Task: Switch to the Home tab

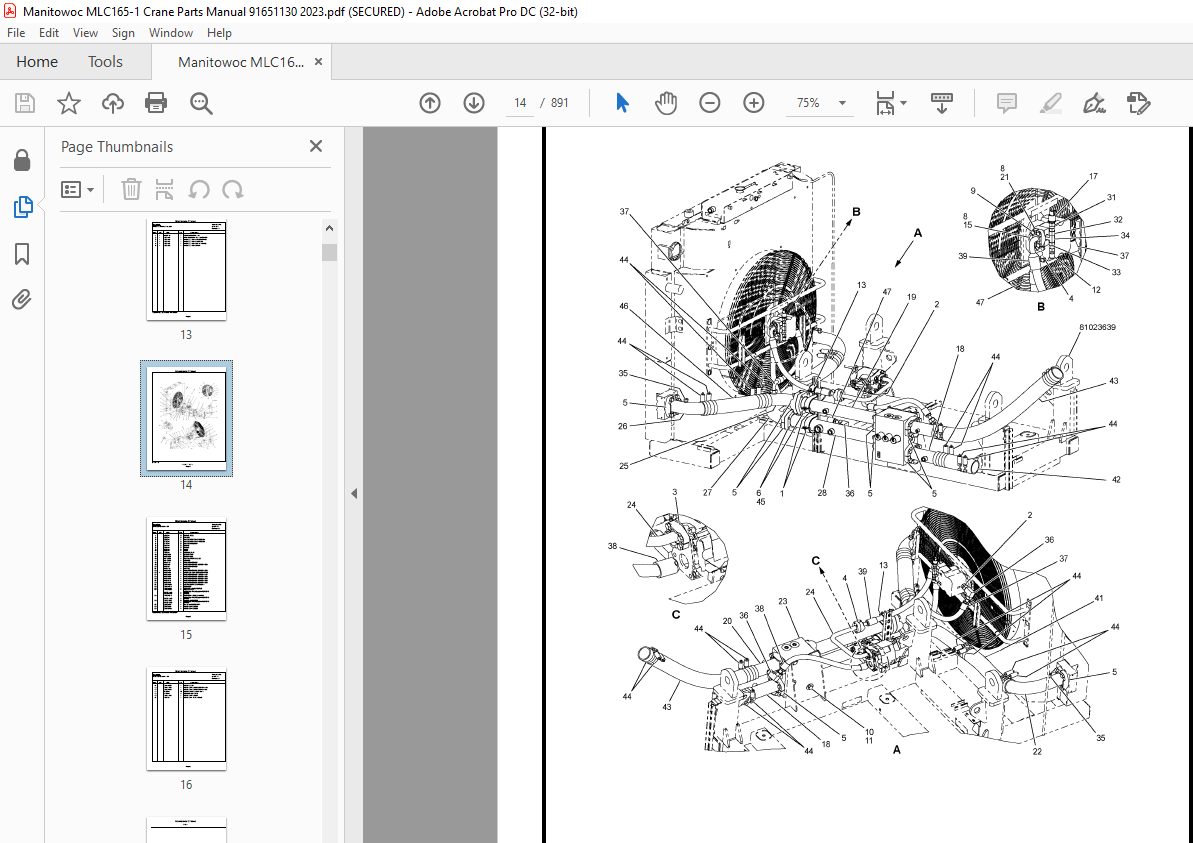Action: [x=37, y=62]
